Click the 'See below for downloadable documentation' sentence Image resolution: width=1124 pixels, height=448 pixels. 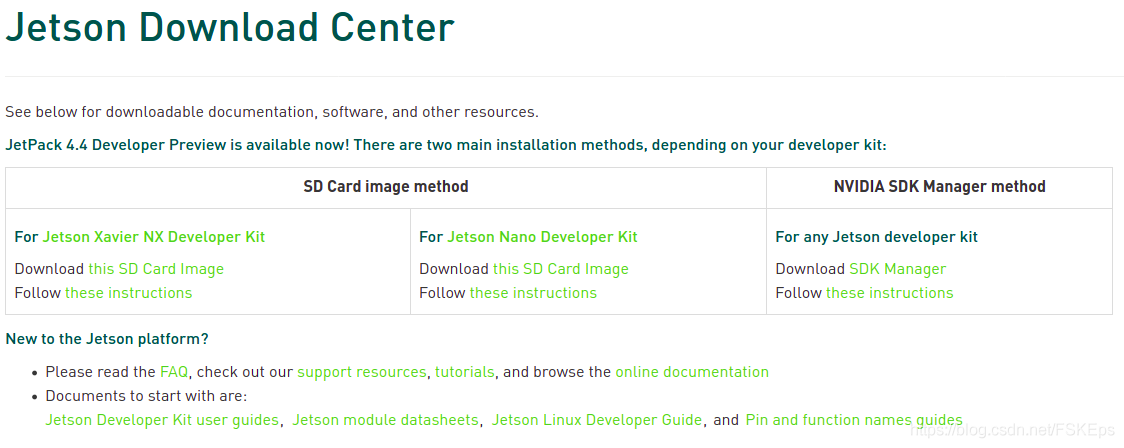[x=272, y=113]
